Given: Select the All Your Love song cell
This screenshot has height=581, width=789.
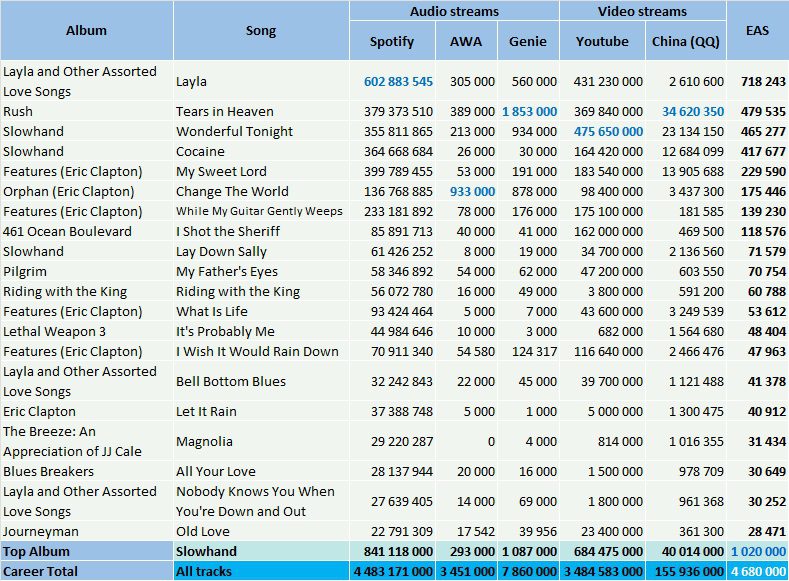Looking at the screenshot, I should (261, 471).
